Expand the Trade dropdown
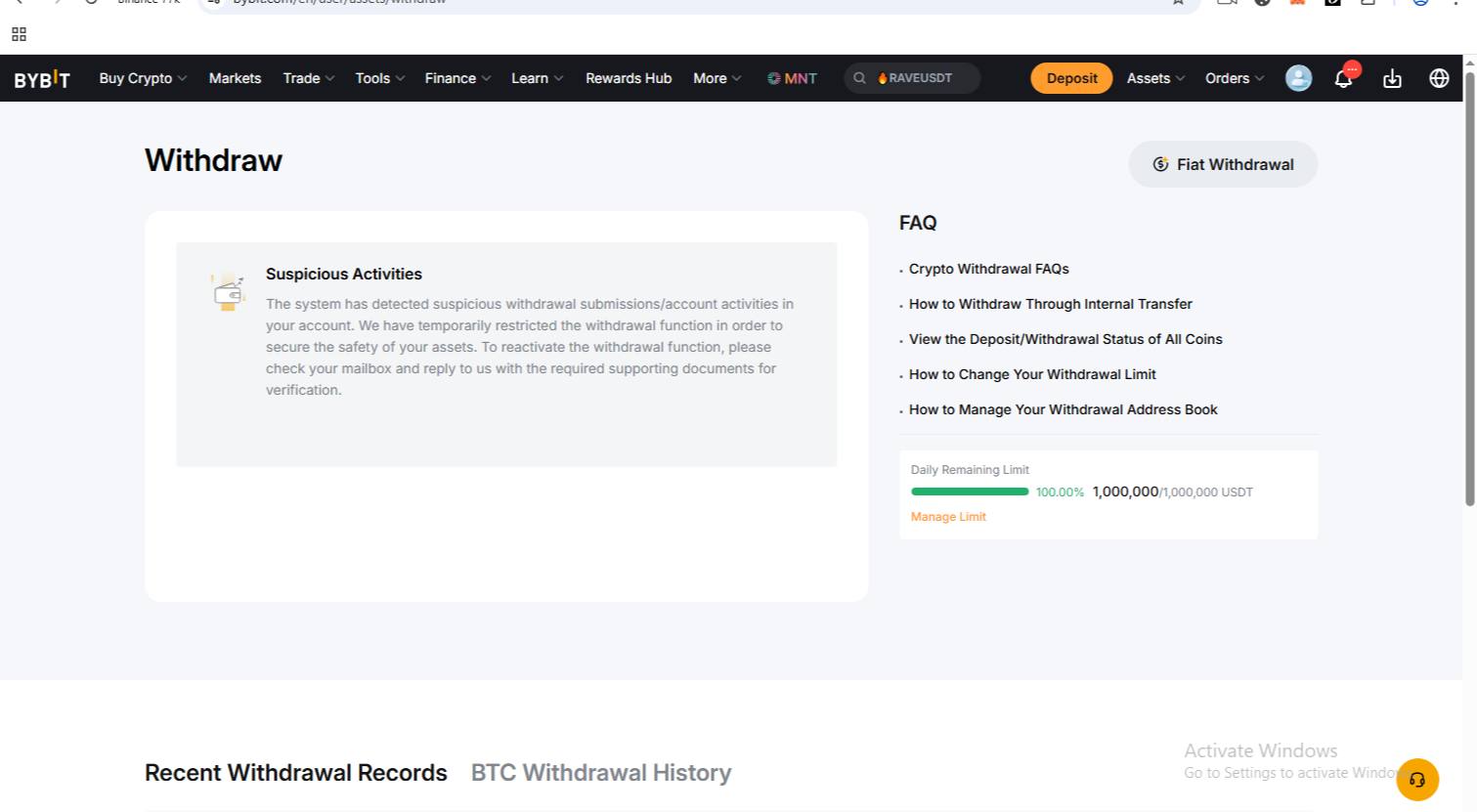 tap(309, 78)
